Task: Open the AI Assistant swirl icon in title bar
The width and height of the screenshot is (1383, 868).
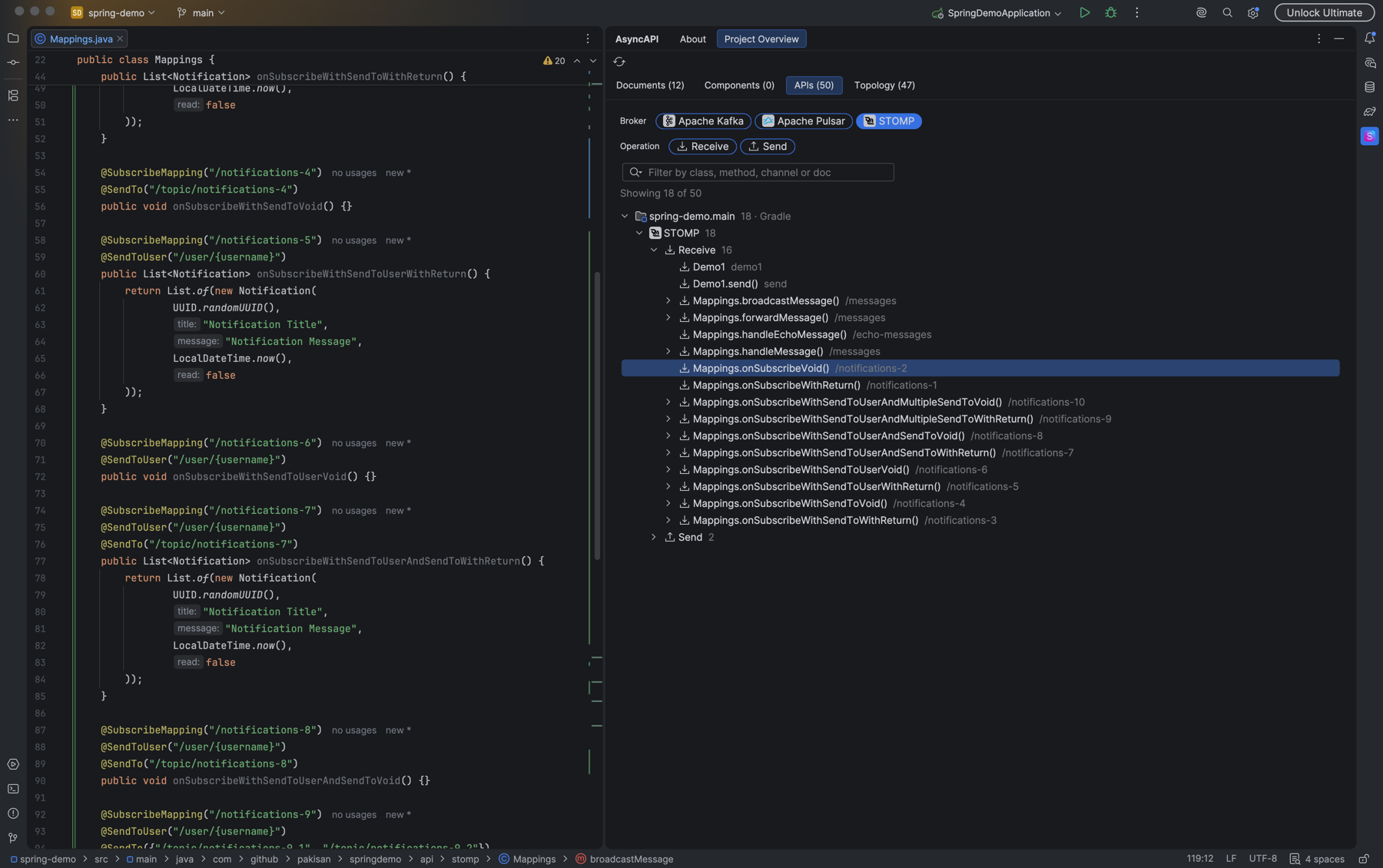Action: click(x=1201, y=13)
